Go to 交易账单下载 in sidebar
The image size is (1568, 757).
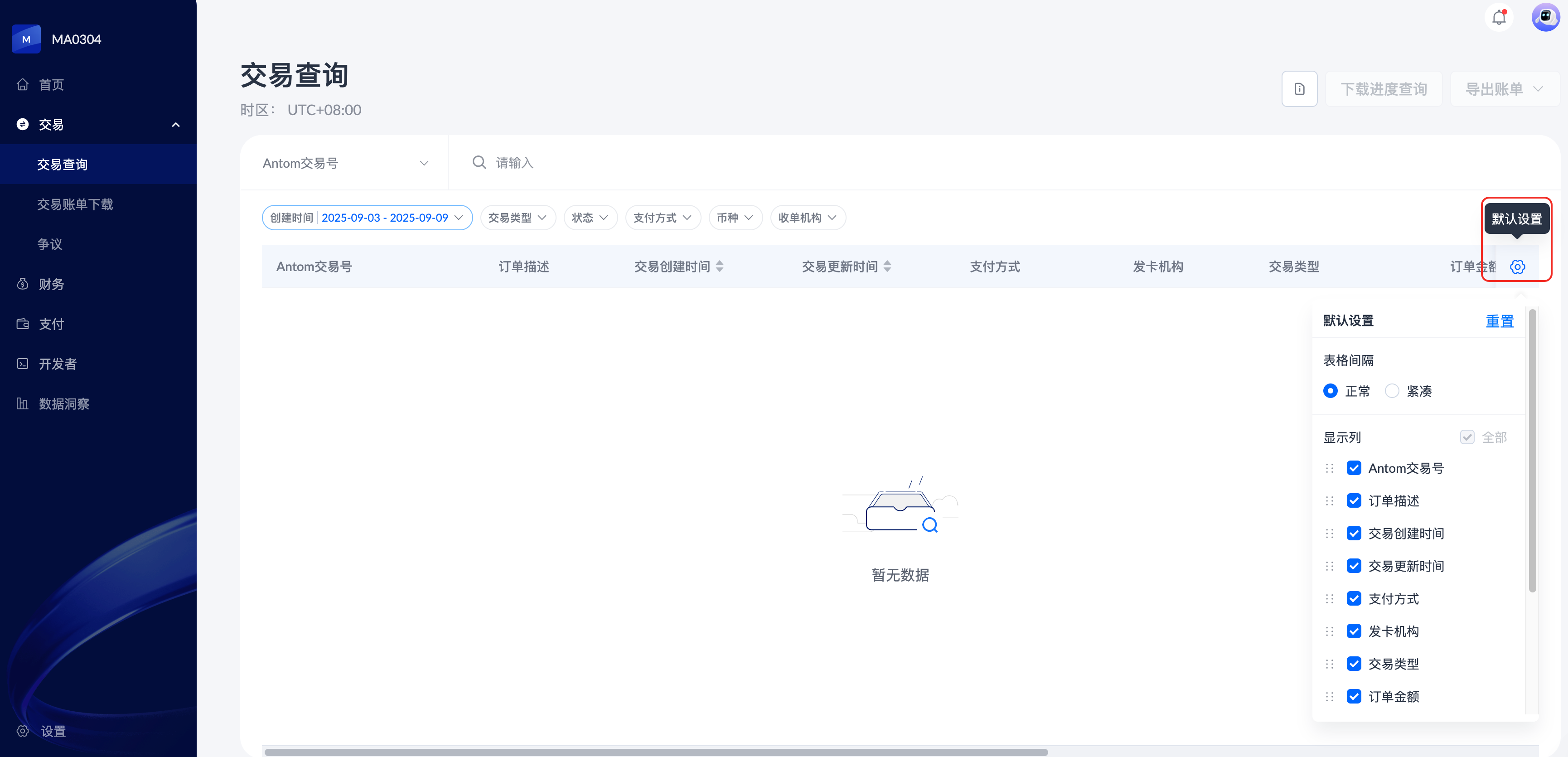coord(75,204)
